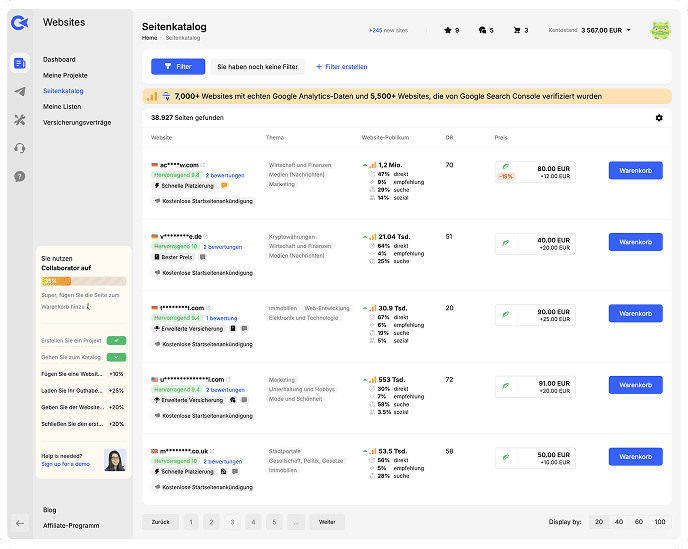Click the question mark help icon

[20, 176]
